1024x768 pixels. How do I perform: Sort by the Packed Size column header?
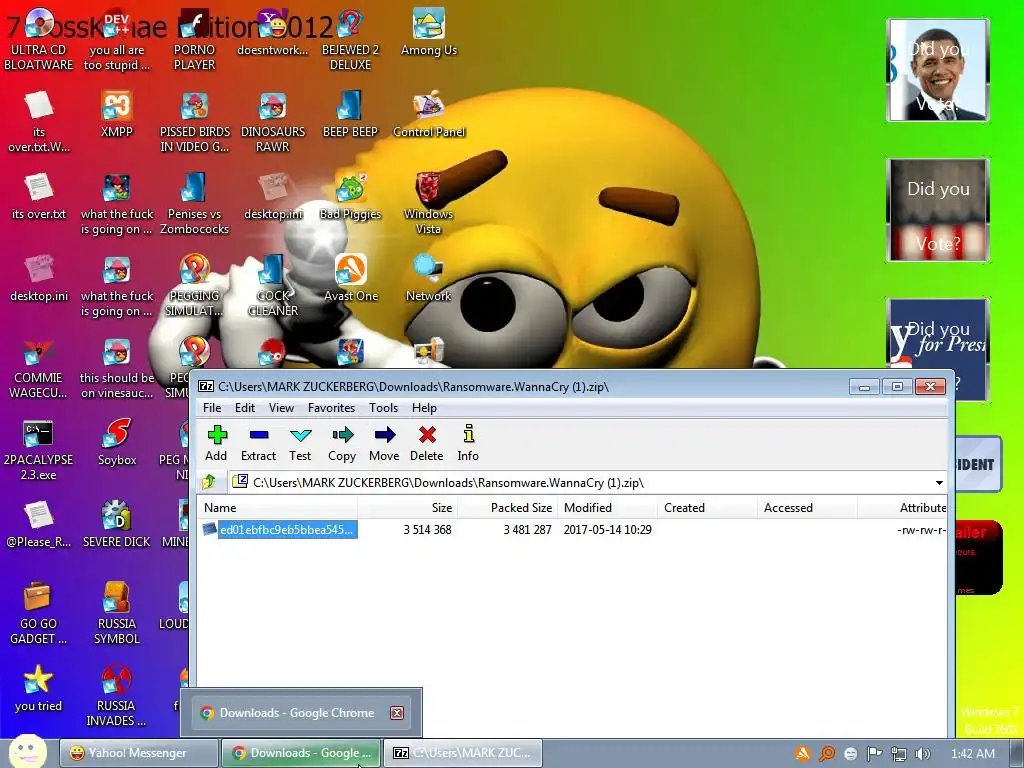point(507,507)
